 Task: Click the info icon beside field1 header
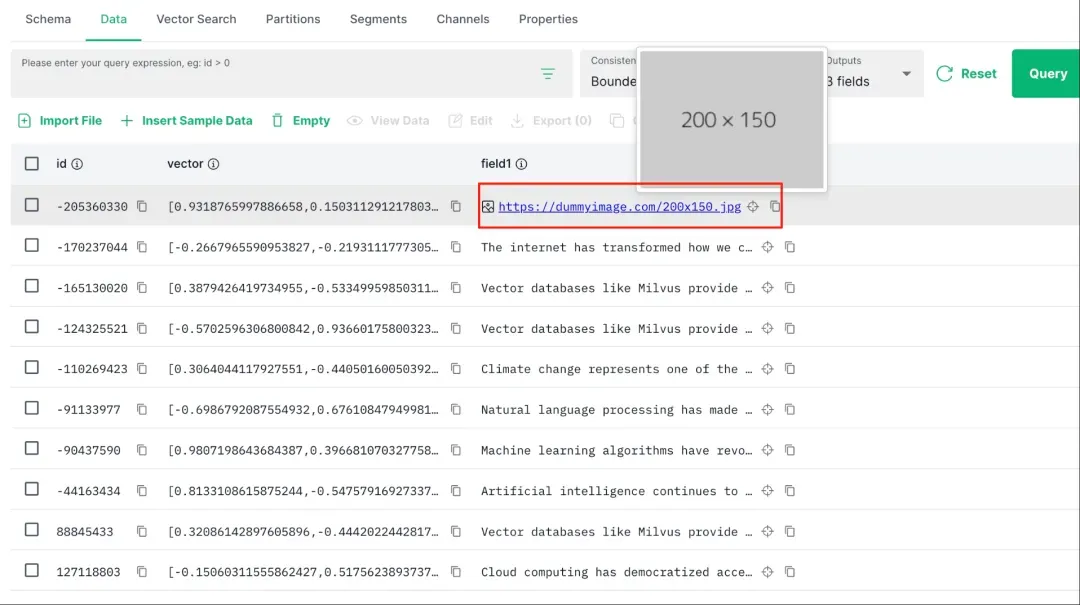click(521, 164)
